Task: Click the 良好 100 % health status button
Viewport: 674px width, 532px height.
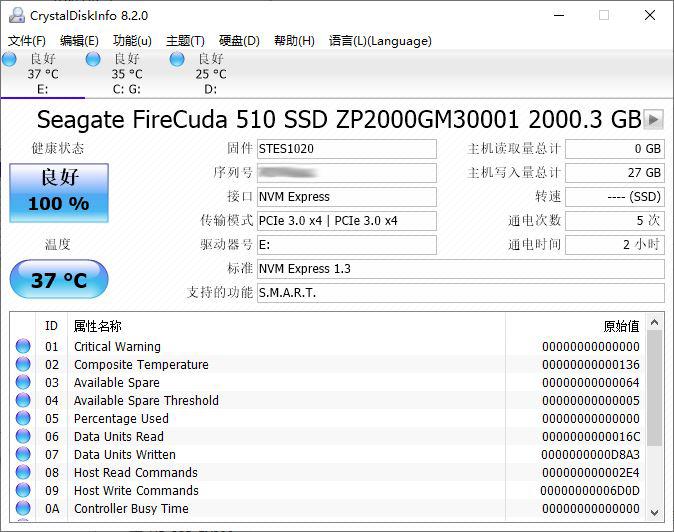Action: pyautogui.click(x=59, y=193)
